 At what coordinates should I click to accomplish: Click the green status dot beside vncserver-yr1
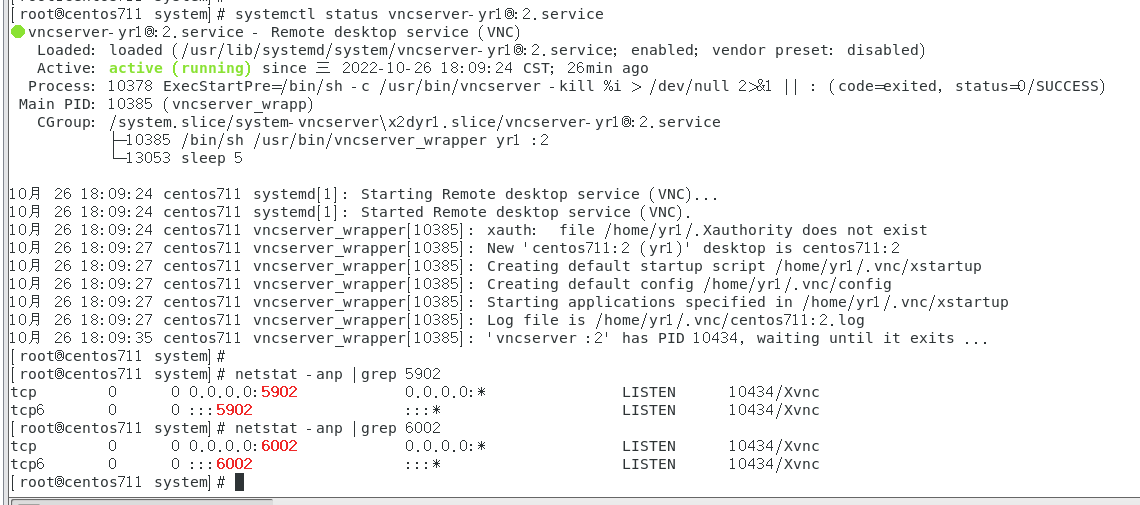18,32
